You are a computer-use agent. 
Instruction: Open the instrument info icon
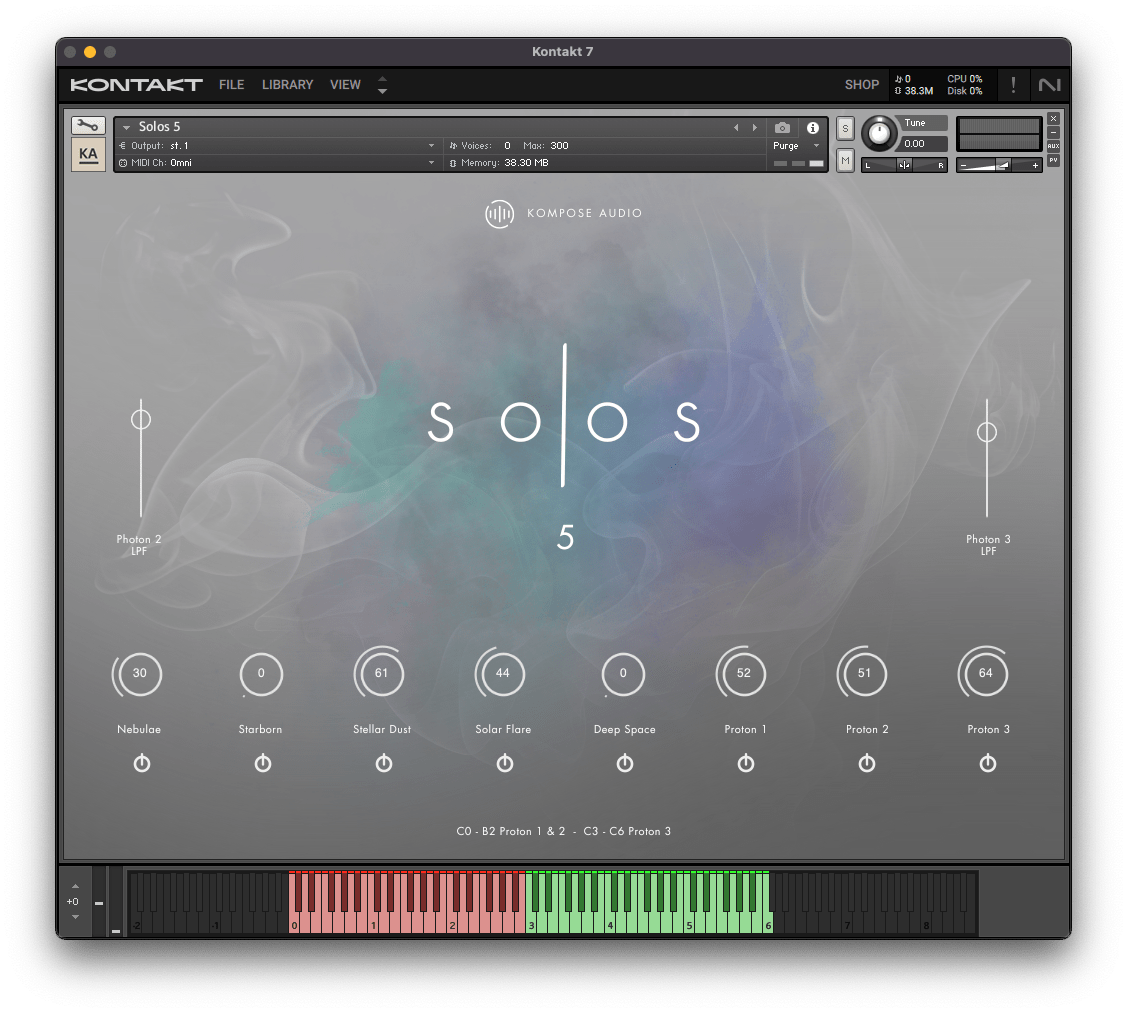(x=813, y=128)
